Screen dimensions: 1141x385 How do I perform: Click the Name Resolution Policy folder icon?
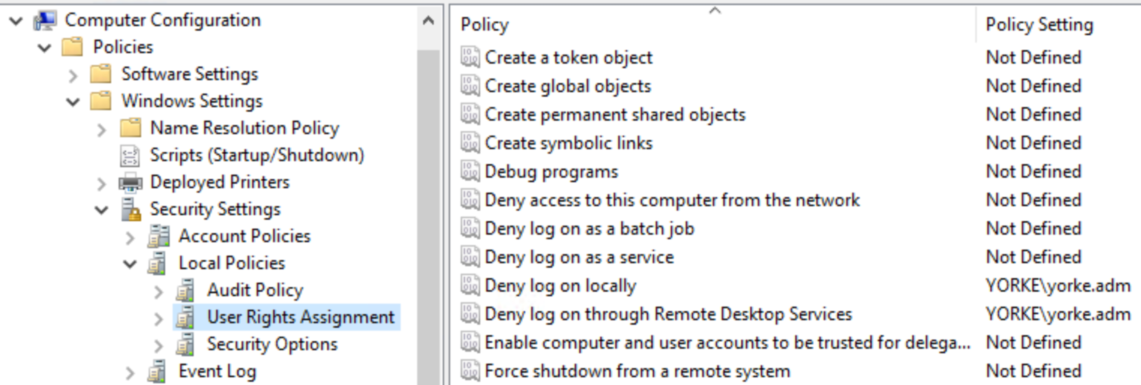pos(130,128)
